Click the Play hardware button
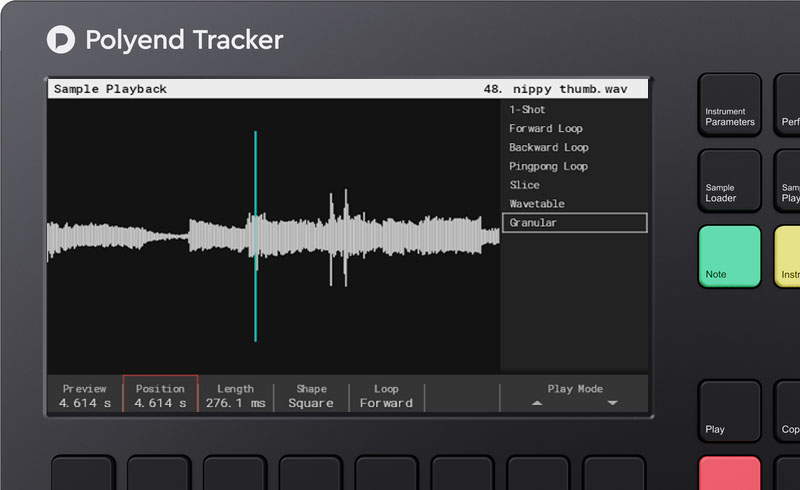This screenshot has height=490, width=800. (730, 410)
